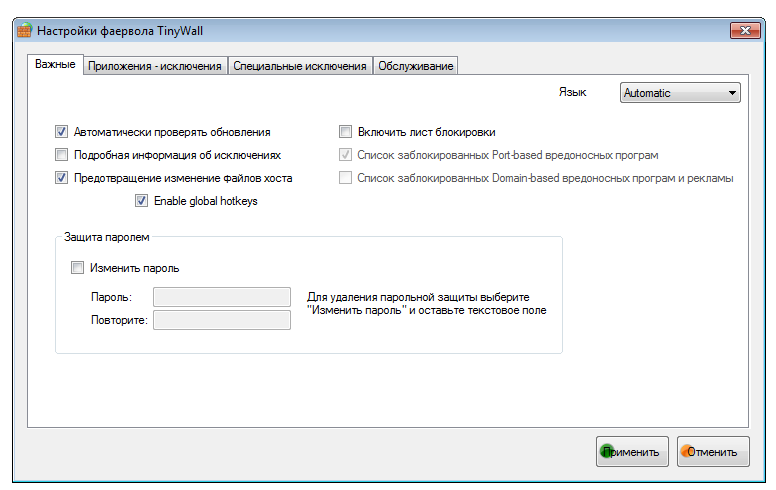The image size is (776, 490).
Task: Close the Настройки фаервола TinyWall window
Action: pos(745,31)
